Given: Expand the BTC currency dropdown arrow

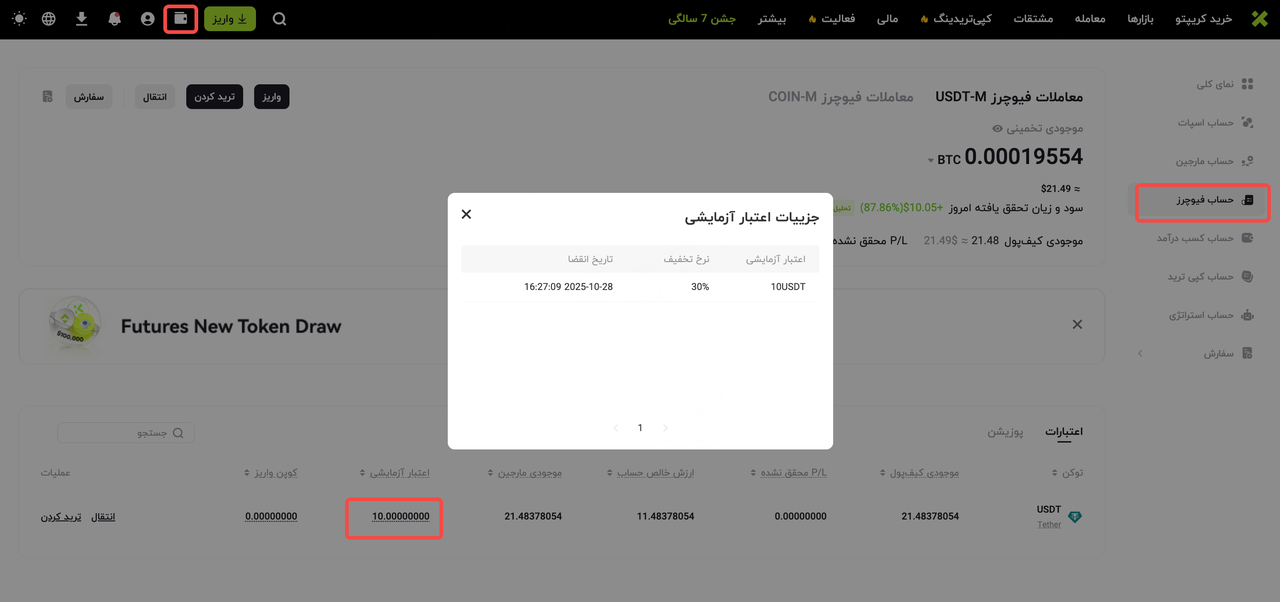Looking at the screenshot, I should [931, 160].
